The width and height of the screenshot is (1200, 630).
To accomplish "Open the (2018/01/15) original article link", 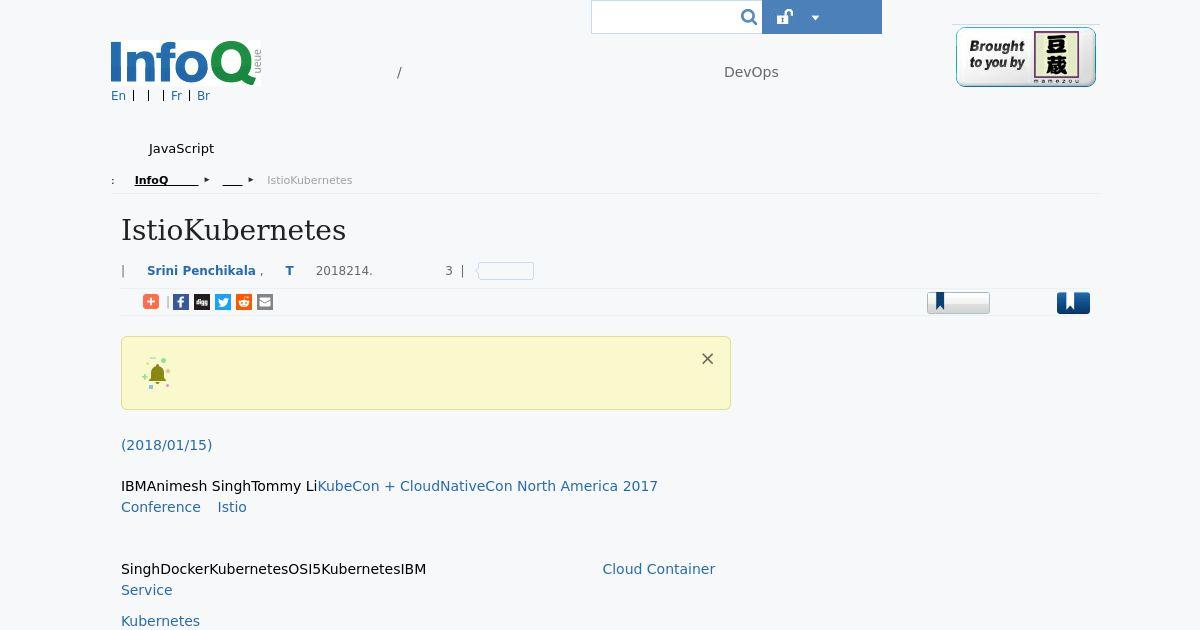I will 166,445.
